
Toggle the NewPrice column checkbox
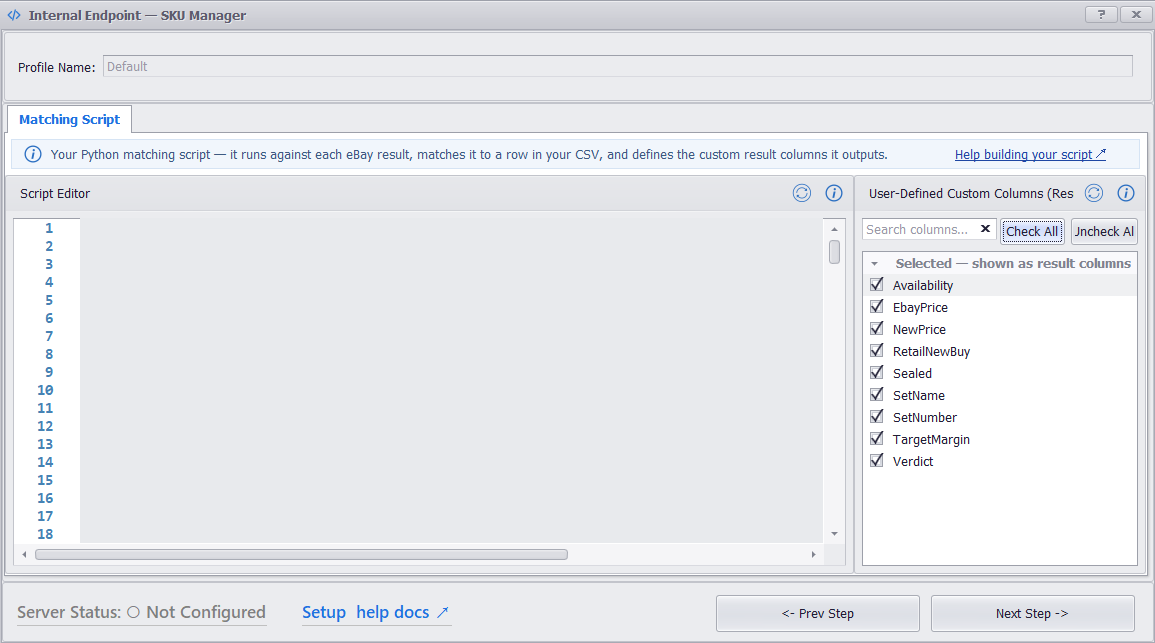(x=877, y=328)
